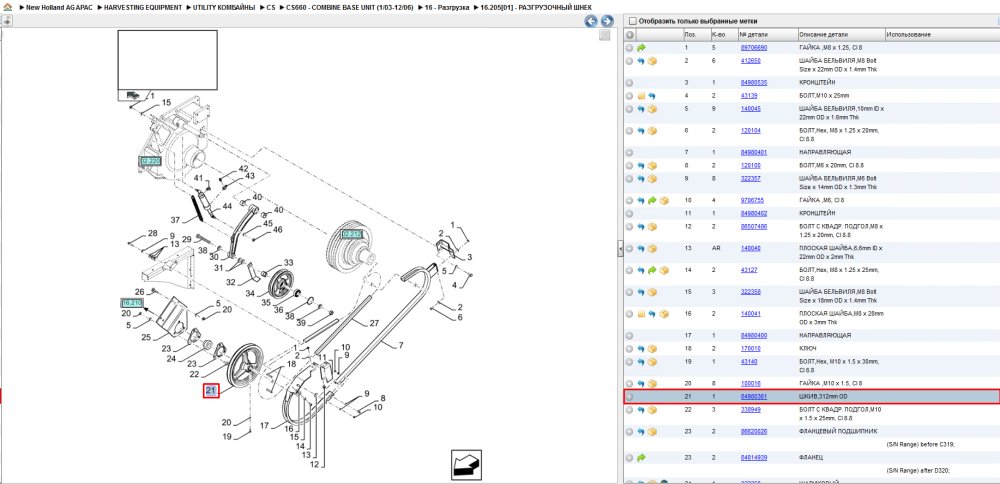Sort by 'Поз.' column header

[x=696, y=34]
